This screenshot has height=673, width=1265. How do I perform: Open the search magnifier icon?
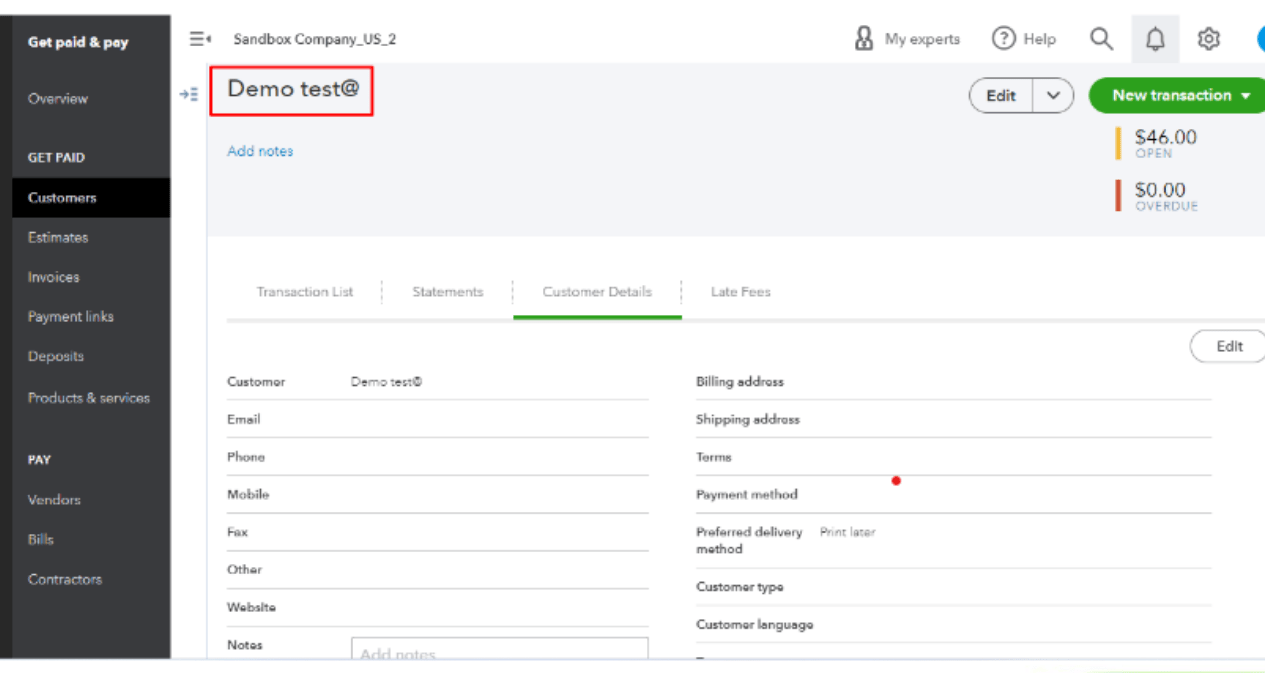coord(1101,39)
